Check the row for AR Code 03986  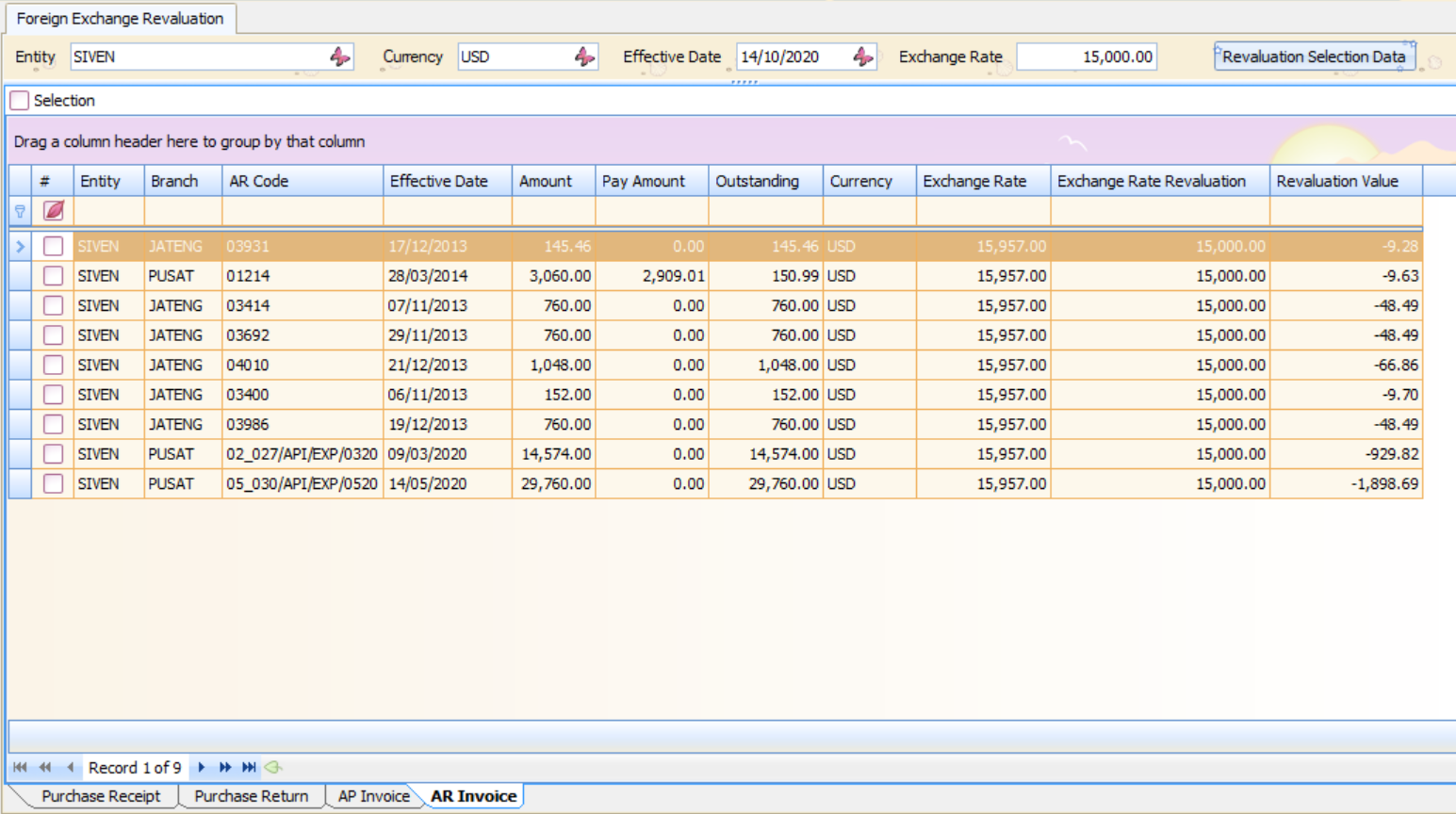pyautogui.click(x=53, y=424)
